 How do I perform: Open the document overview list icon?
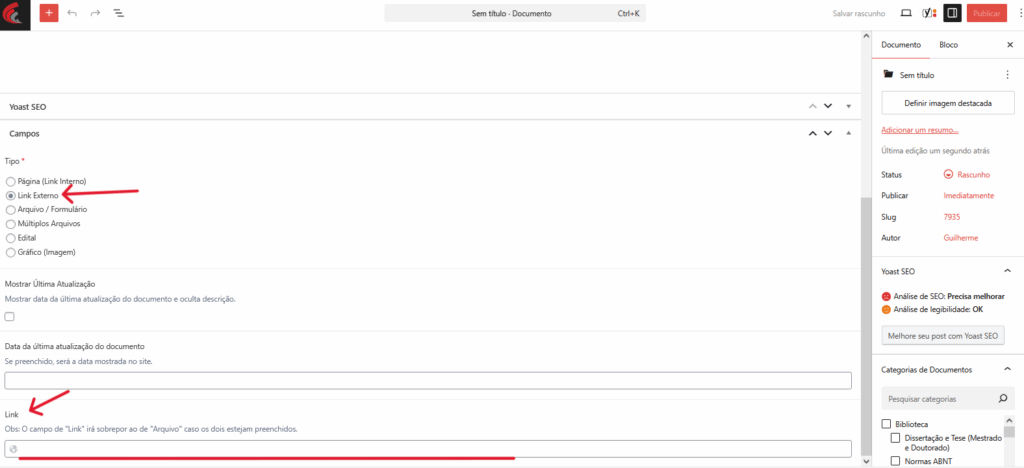point(118,13)
